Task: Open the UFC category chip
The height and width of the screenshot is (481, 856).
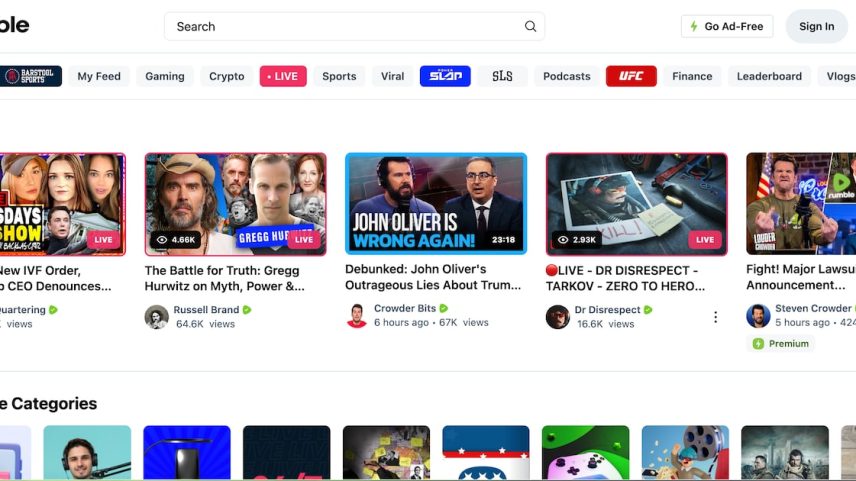Action: [631, 76]
